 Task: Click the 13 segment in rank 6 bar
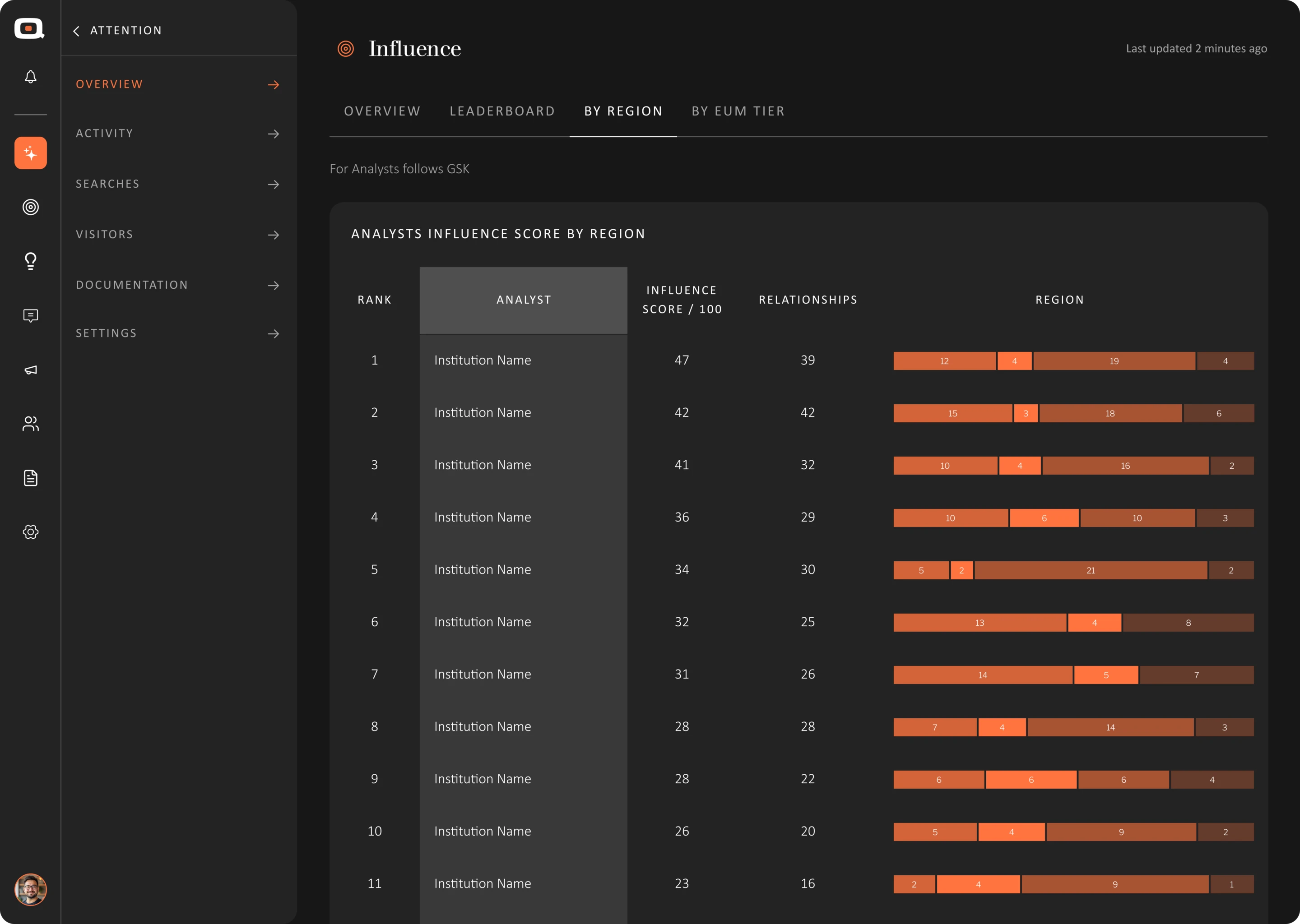[x=980, y=623]
